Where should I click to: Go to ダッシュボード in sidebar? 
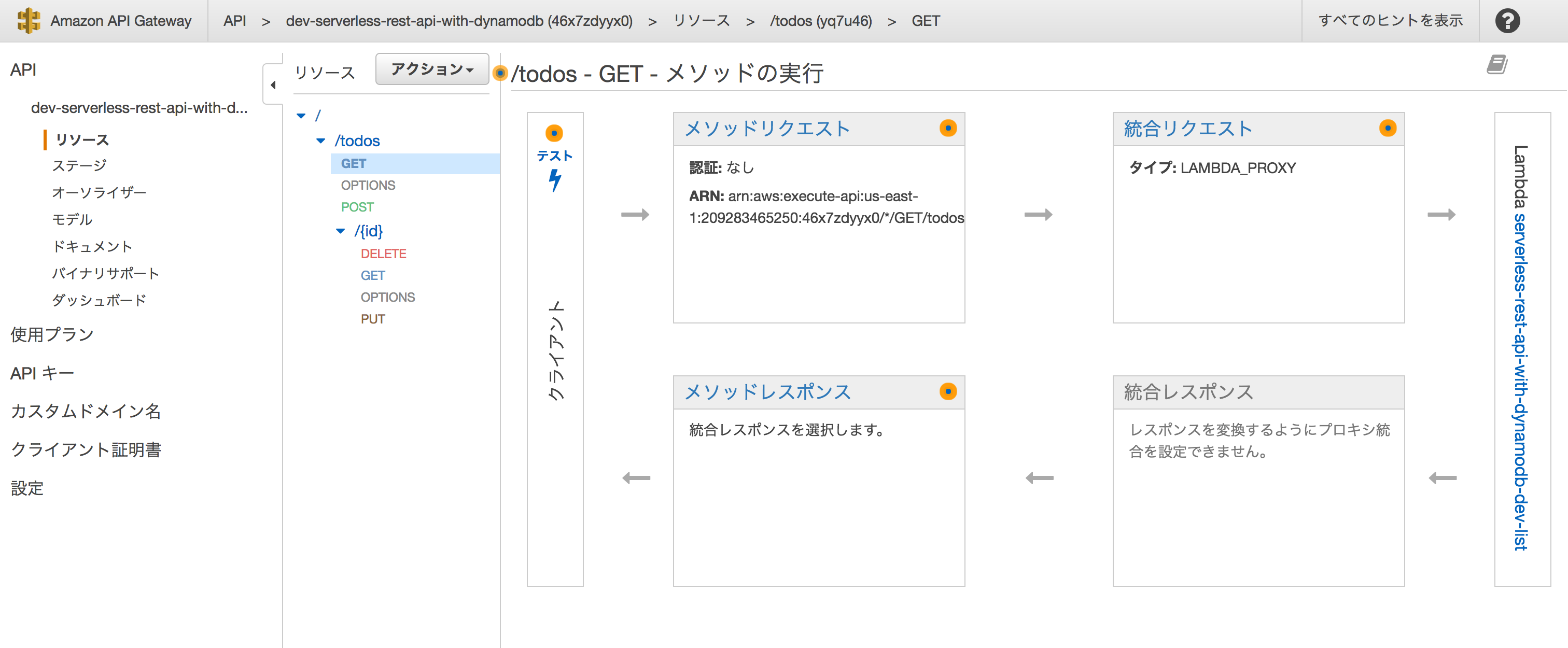tap(99, 300)
